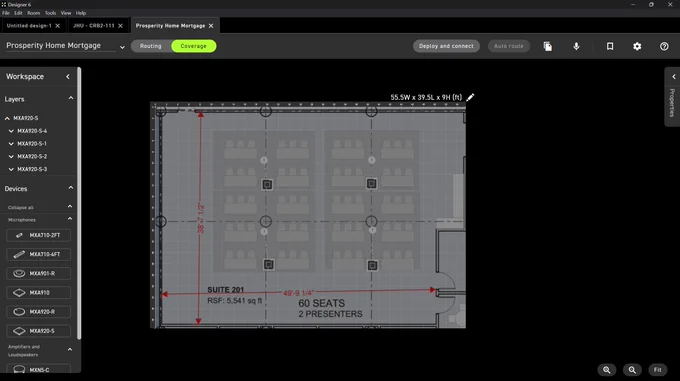Click the workspace panel vertical scrollbar
This screenshot has height=381, width=680.
pos(79,203)
